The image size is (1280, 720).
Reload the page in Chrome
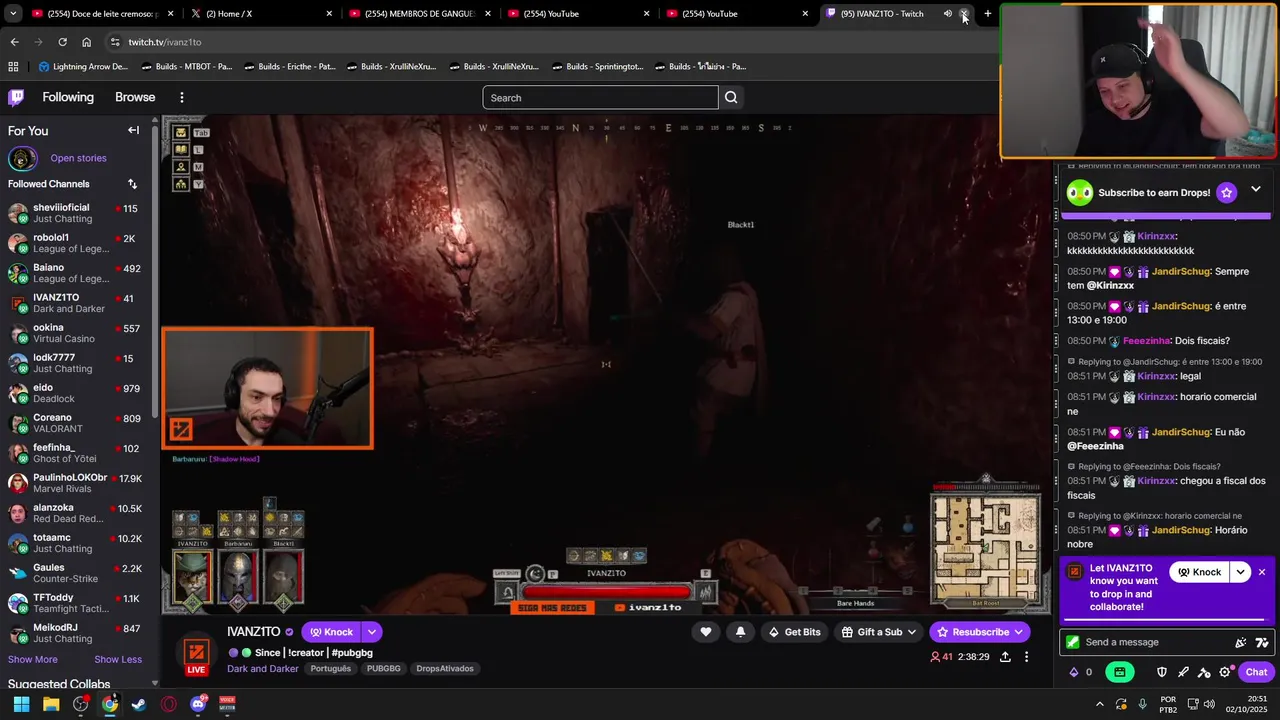point(62,42)
